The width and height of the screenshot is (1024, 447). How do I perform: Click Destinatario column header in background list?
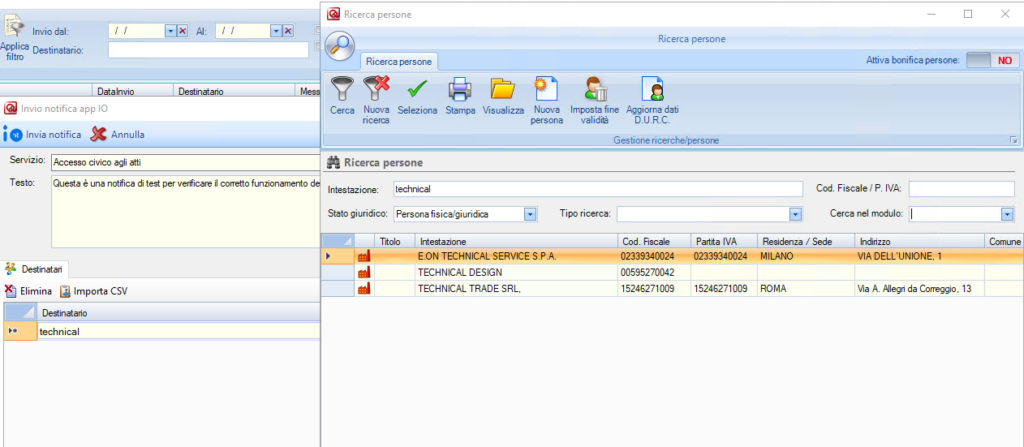point(234,91)
